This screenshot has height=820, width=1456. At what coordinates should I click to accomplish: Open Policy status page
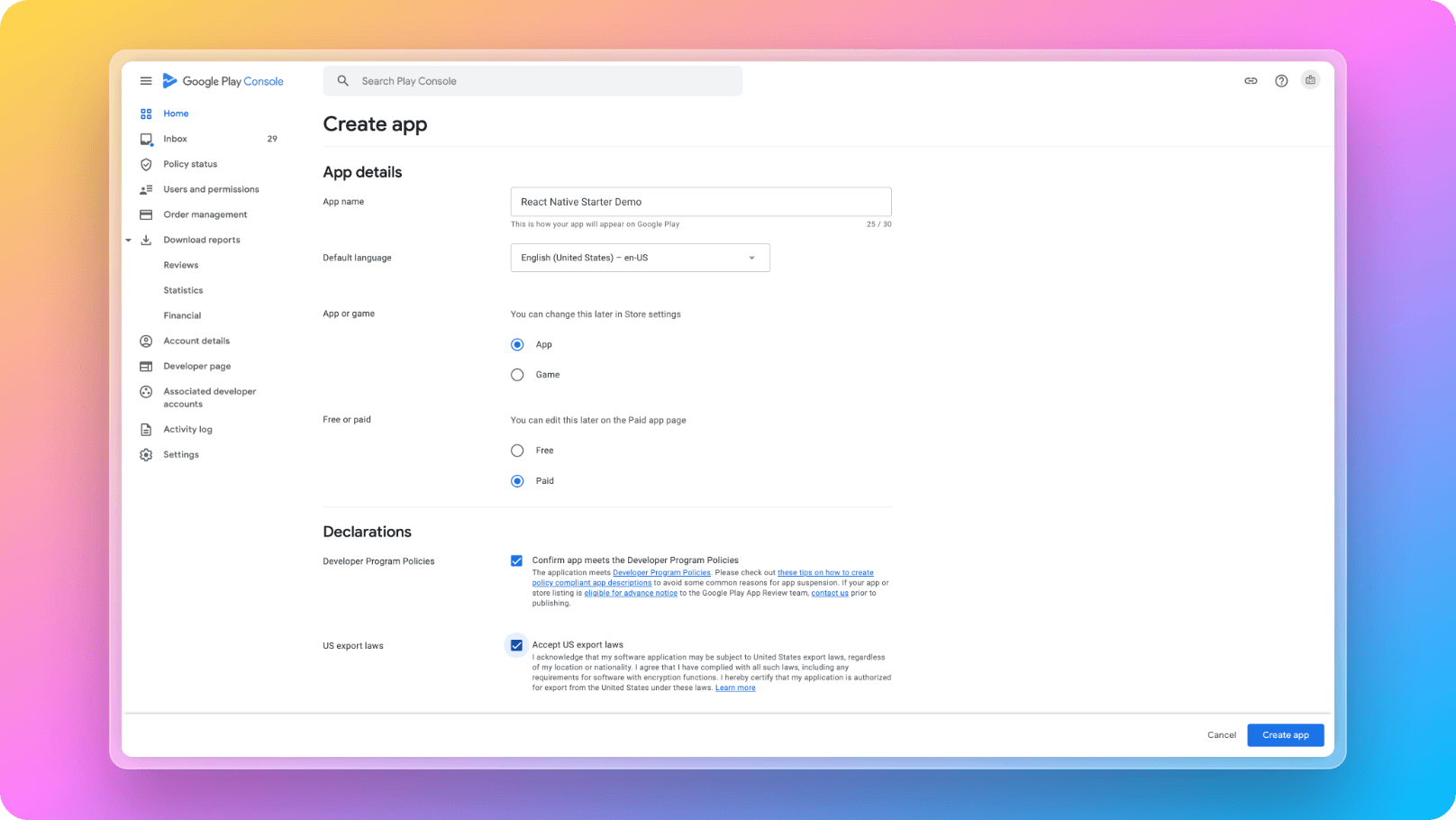pyautogui.click(x=190, y=164)
